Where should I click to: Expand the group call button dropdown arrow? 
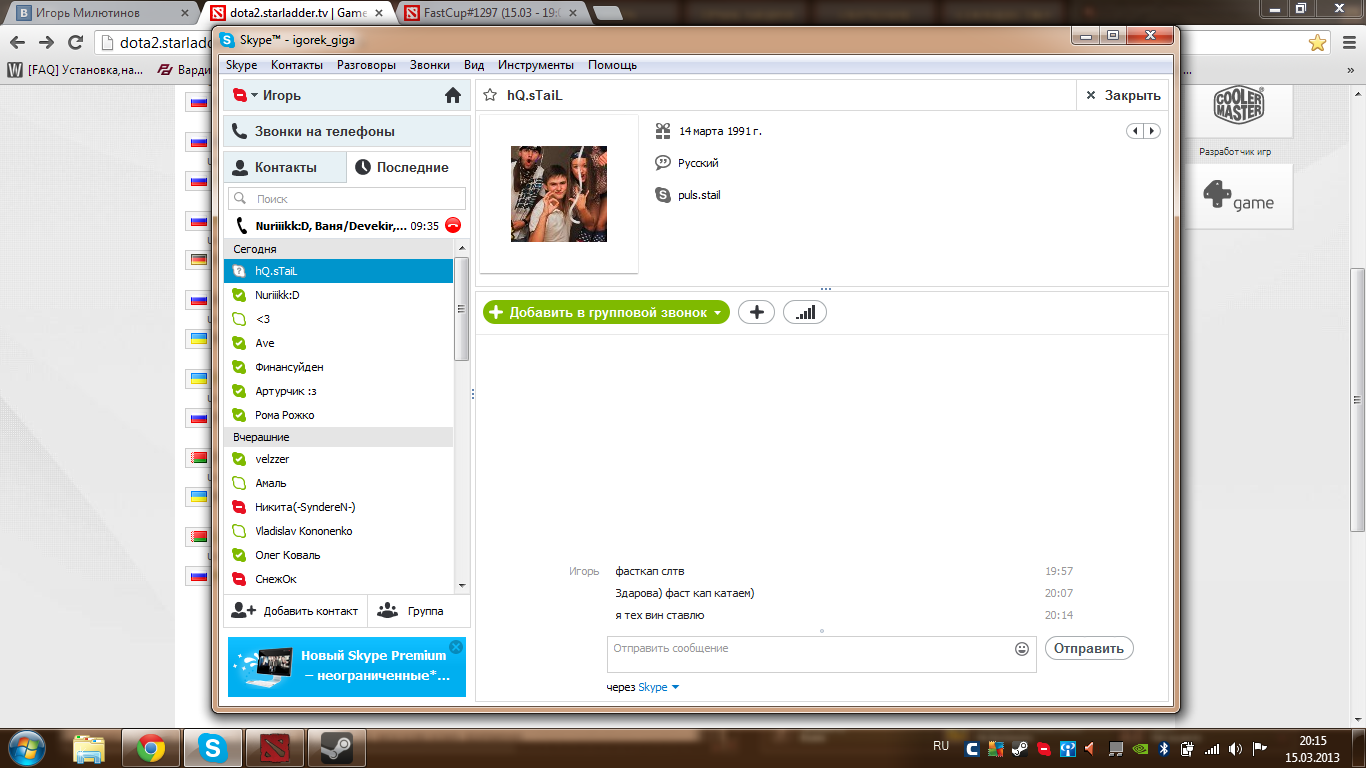coord(717,313)
